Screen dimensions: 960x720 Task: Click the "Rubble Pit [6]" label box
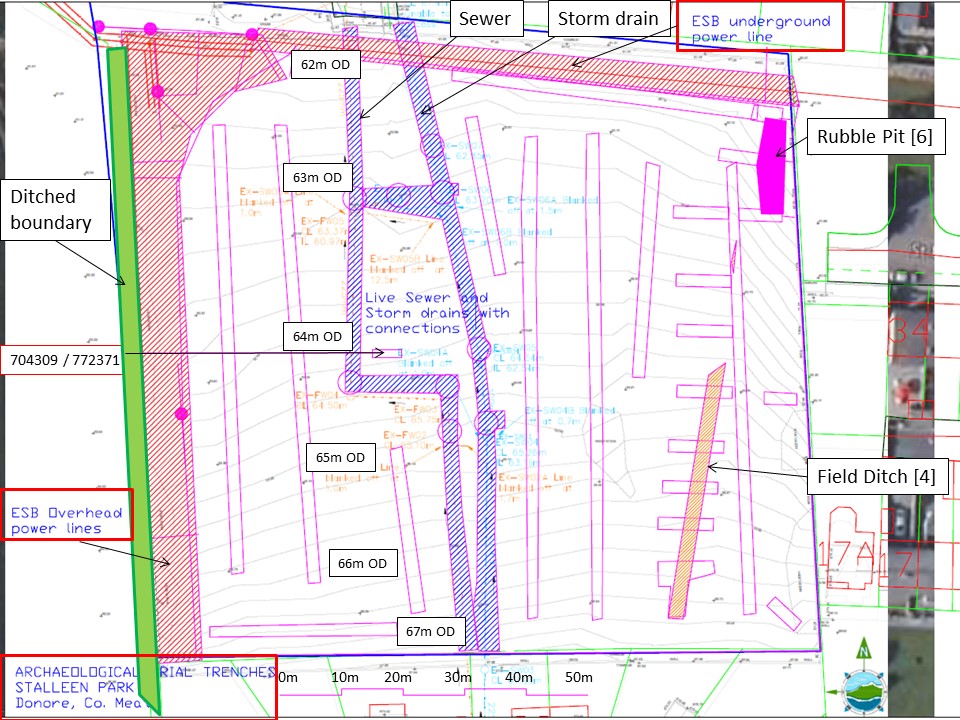pyautogui.click(x=874, y=138)
